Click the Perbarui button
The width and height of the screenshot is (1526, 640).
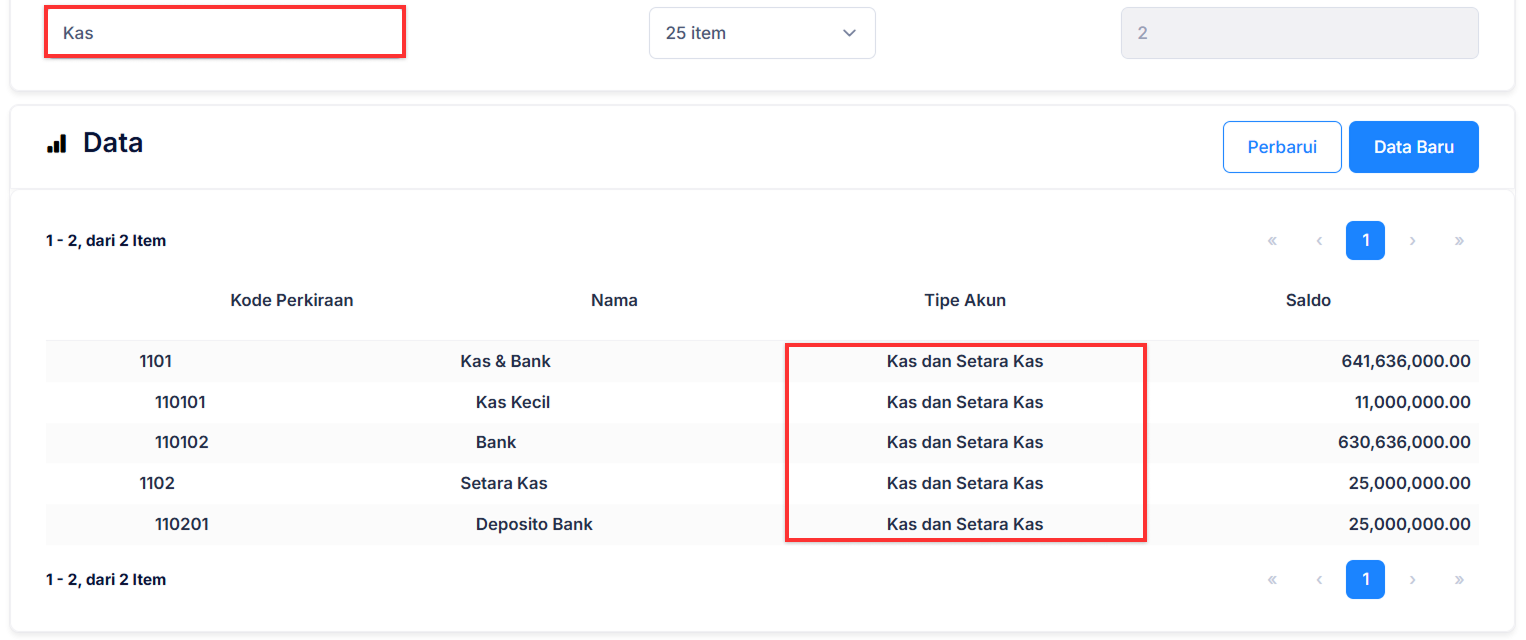point(1282,146)
